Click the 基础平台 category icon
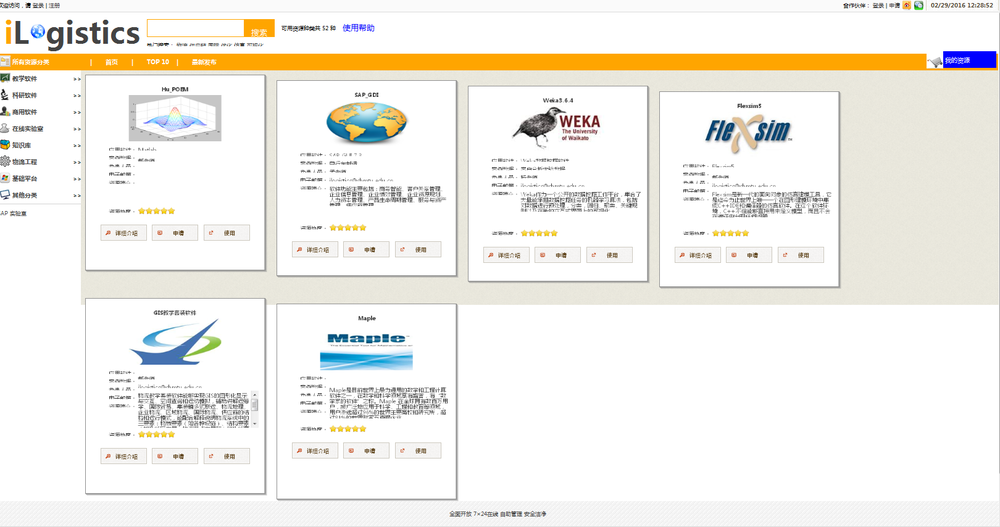1000x527 pixels. click(5, 178)
